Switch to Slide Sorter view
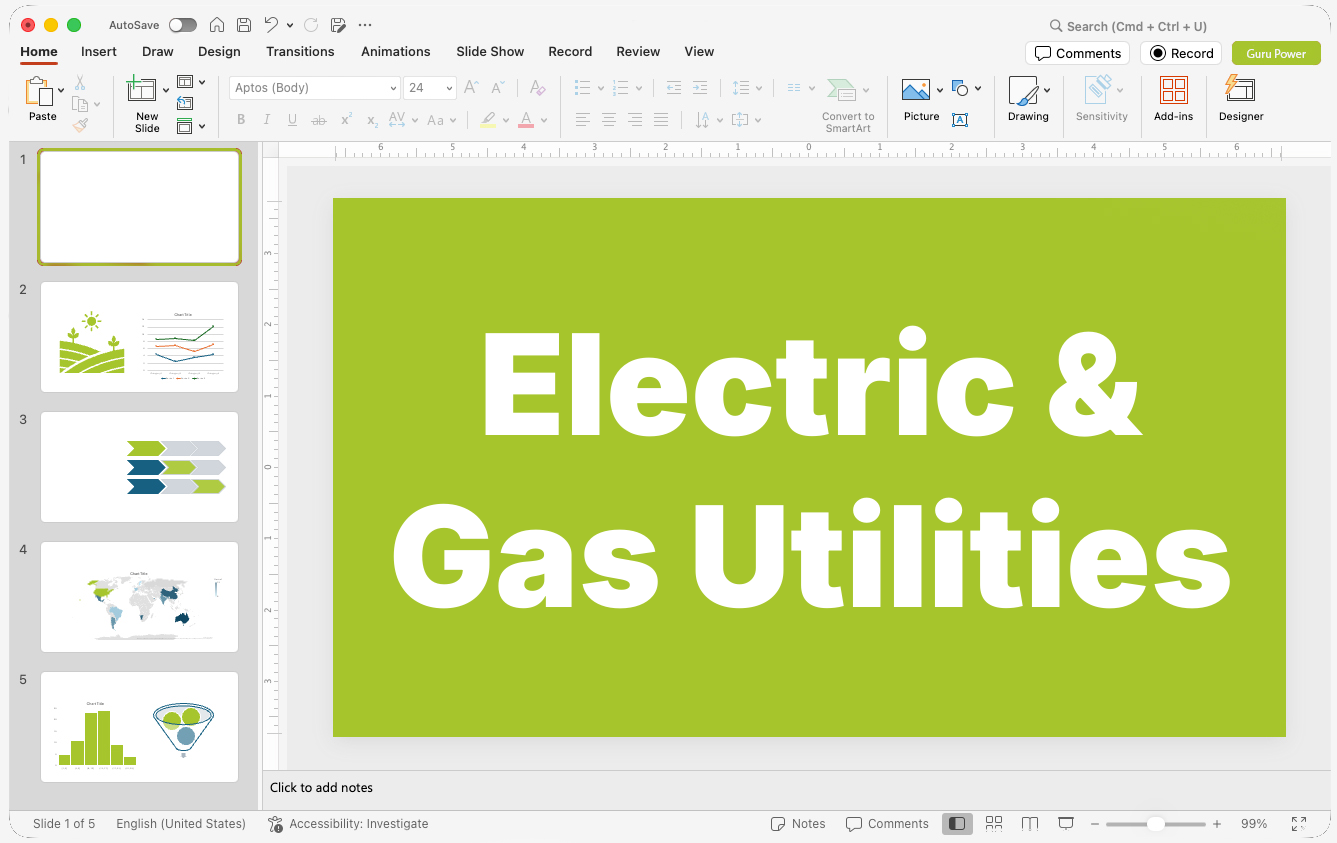 point(994,824)
